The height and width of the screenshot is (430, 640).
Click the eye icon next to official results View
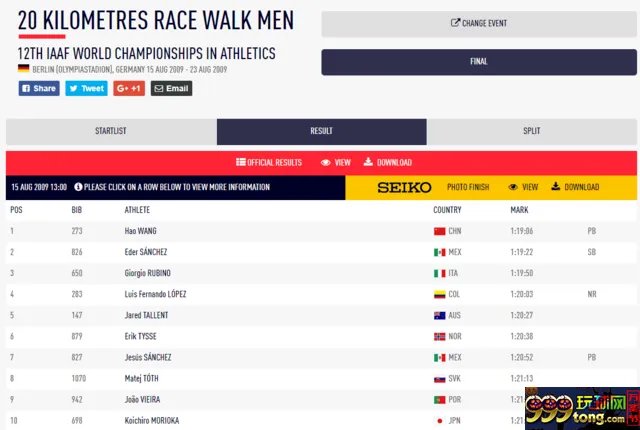coord(325,163)
